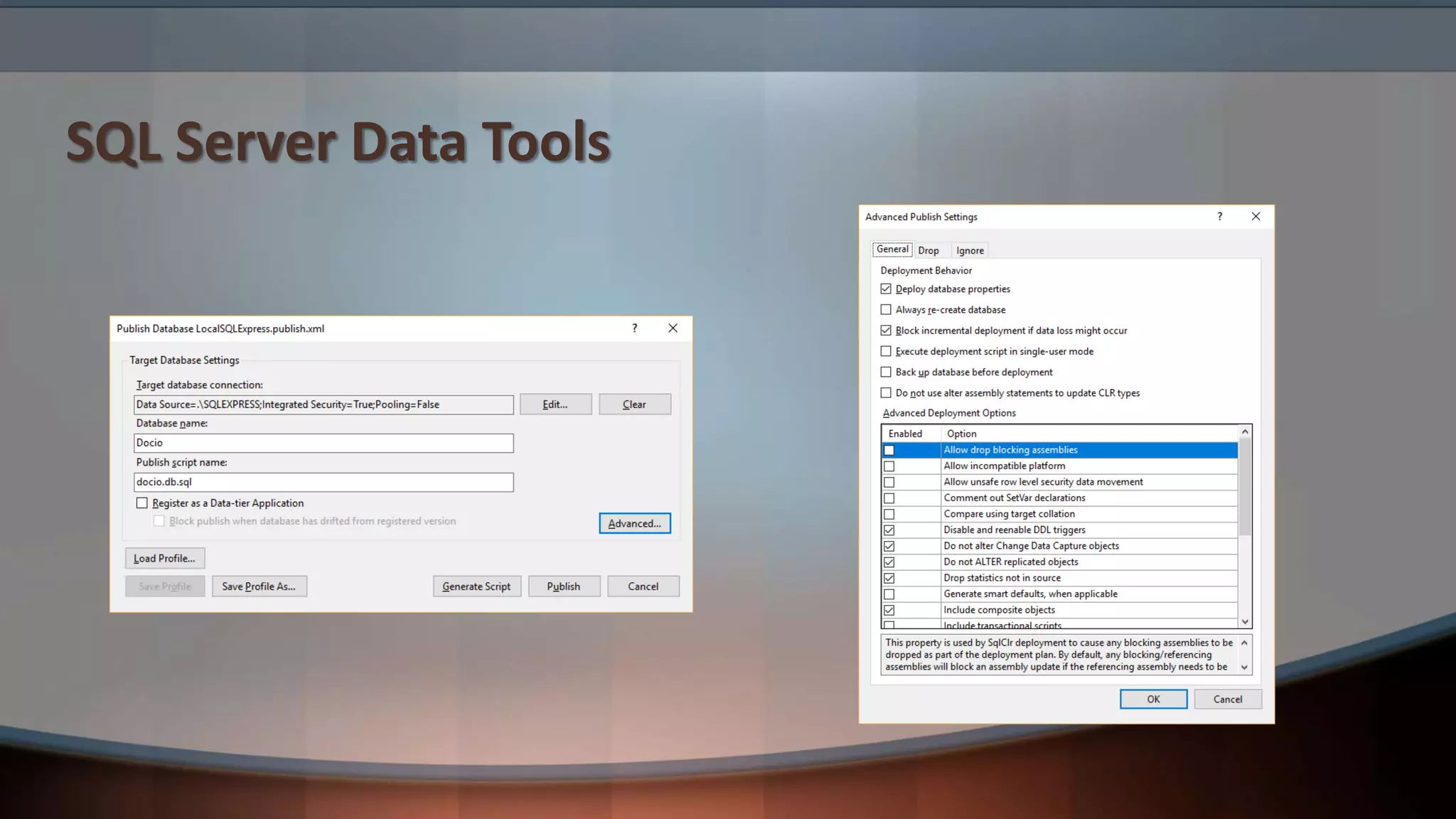Click Load Profile... button
Image resolution: width=1456 pixels, height=819 pixels.
click(164, 558)
